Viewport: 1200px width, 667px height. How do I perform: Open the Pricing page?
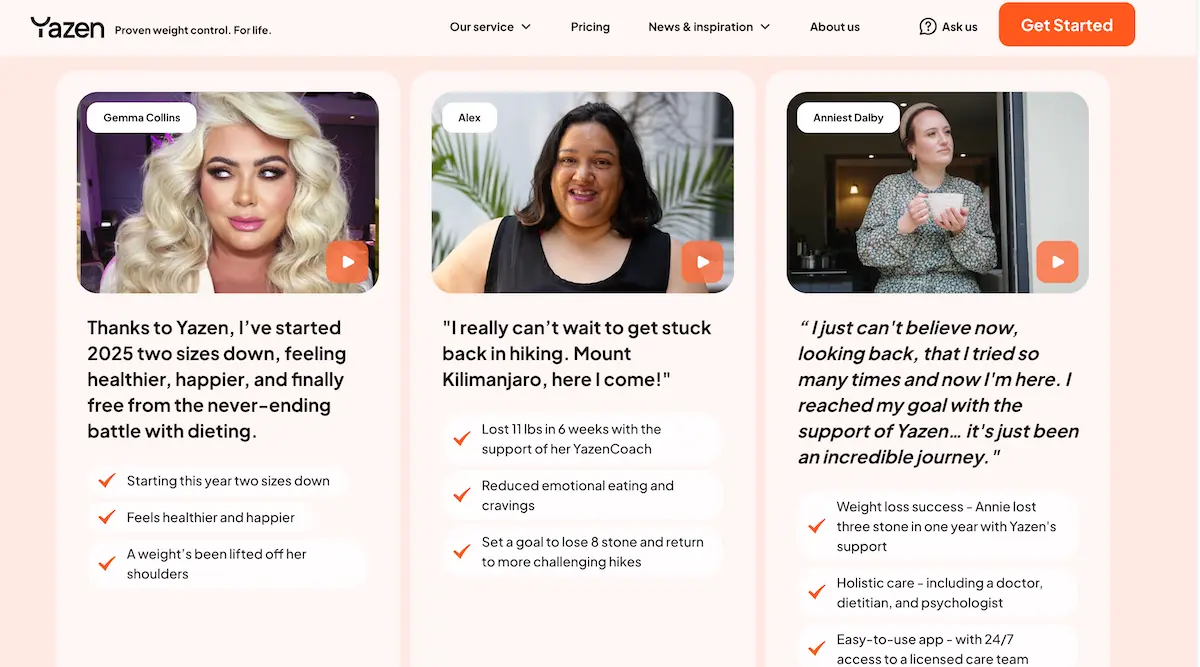590,27
